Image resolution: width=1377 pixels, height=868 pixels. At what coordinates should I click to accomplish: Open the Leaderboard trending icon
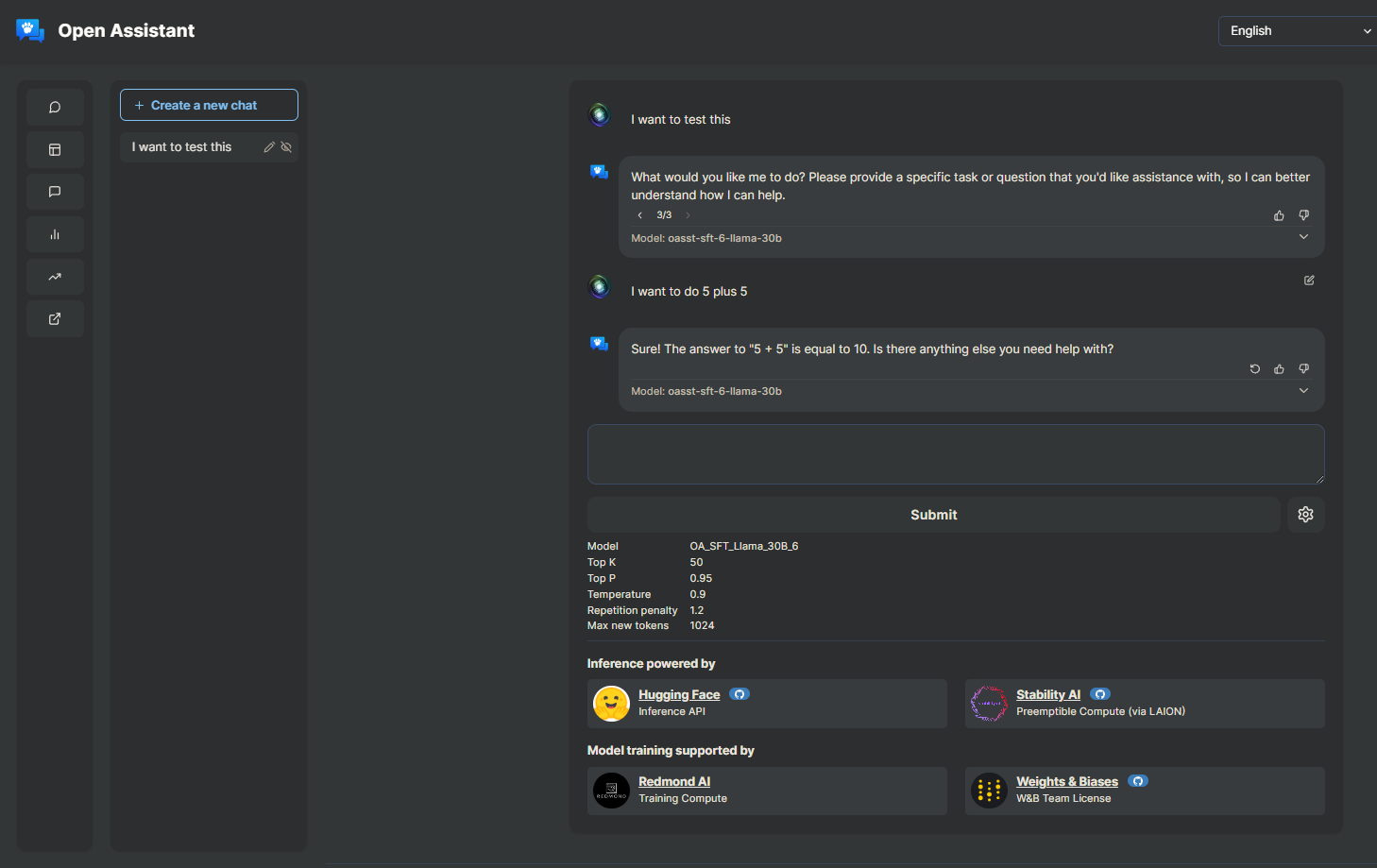pyautogui.click(x=54, y=277)
